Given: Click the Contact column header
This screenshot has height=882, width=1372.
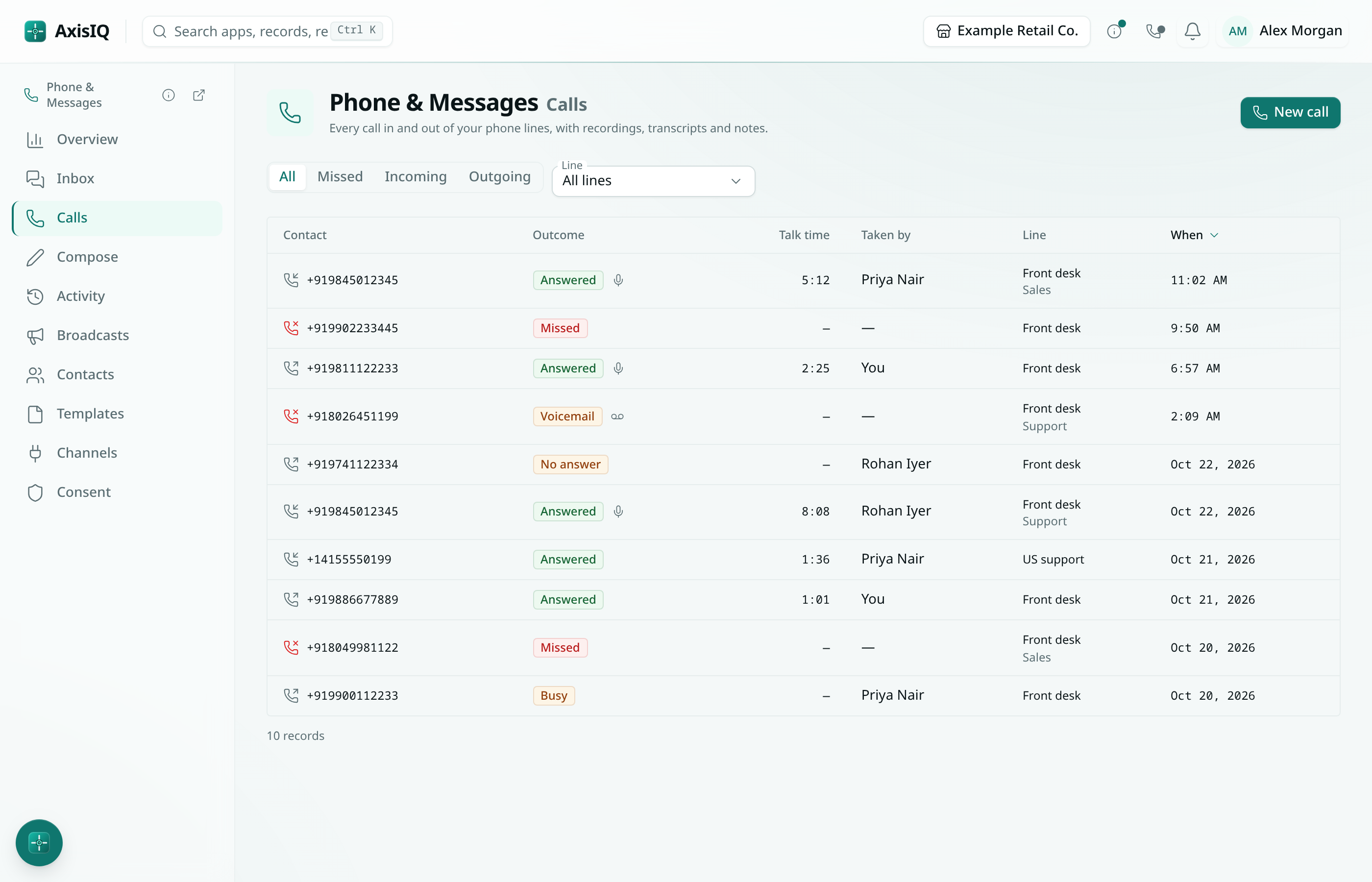Looking at the screenshot, I should pyautogui.click(x=305, y=235).
